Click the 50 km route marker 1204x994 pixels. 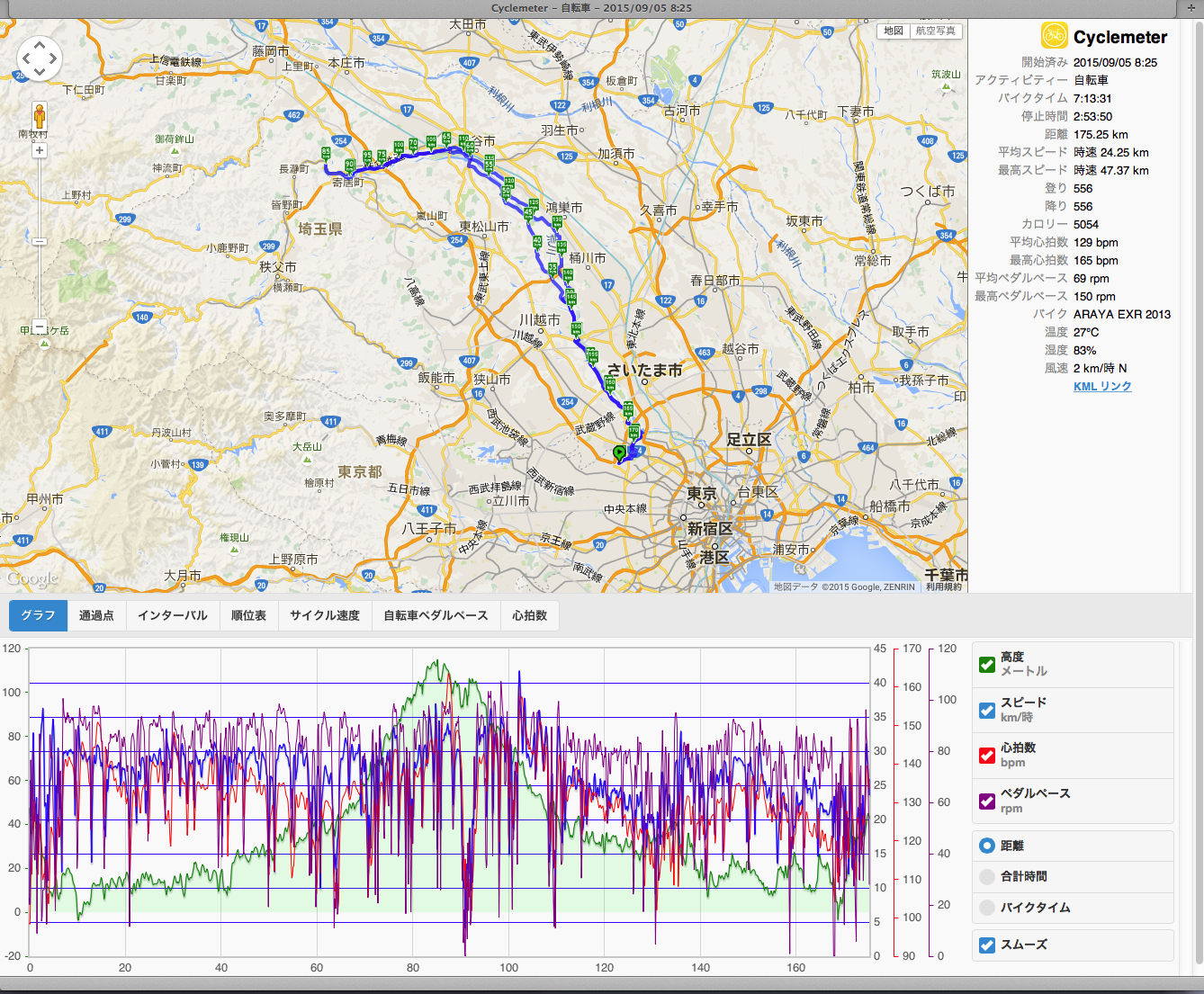tap(507, 192)
